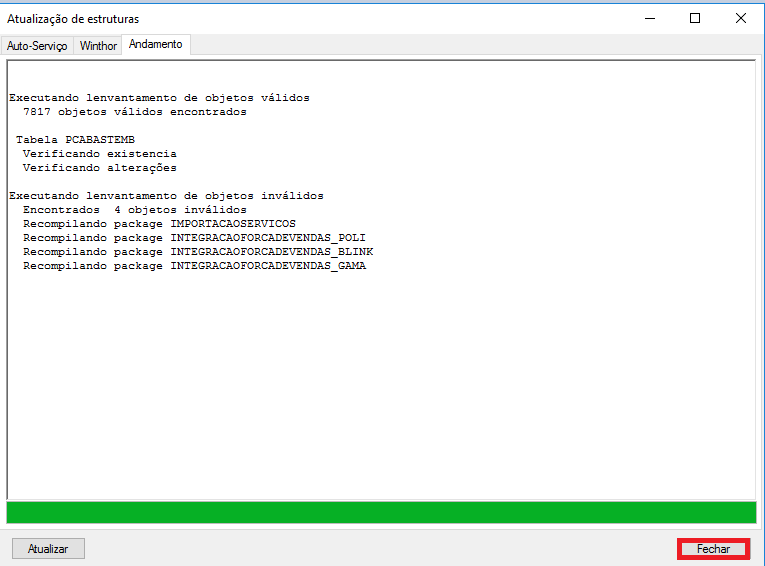
Task: Switch to the Auto-Serviço tab
Action: [x=37, y=46]
